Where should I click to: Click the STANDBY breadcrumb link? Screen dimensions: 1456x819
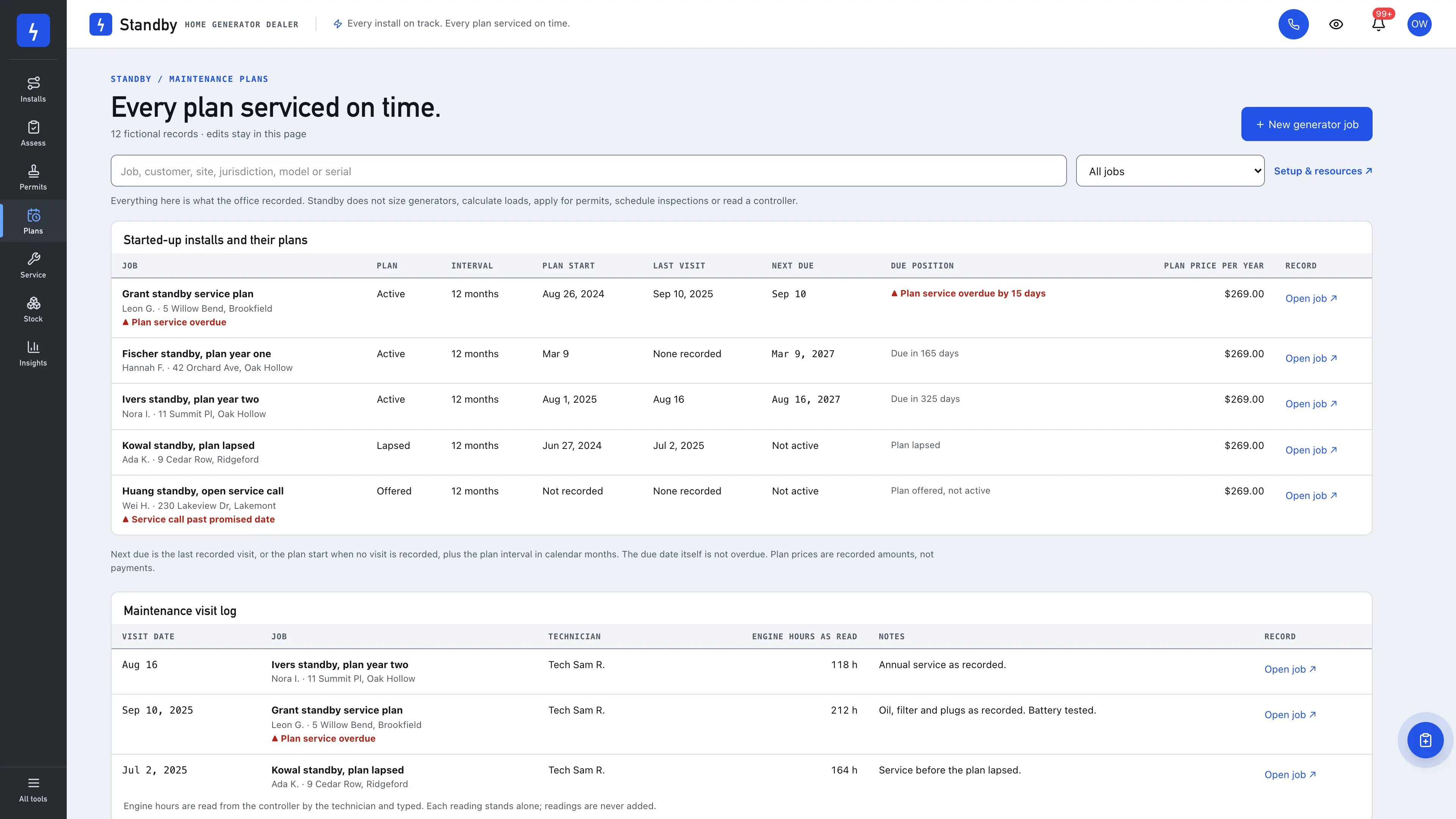(130, 79)
